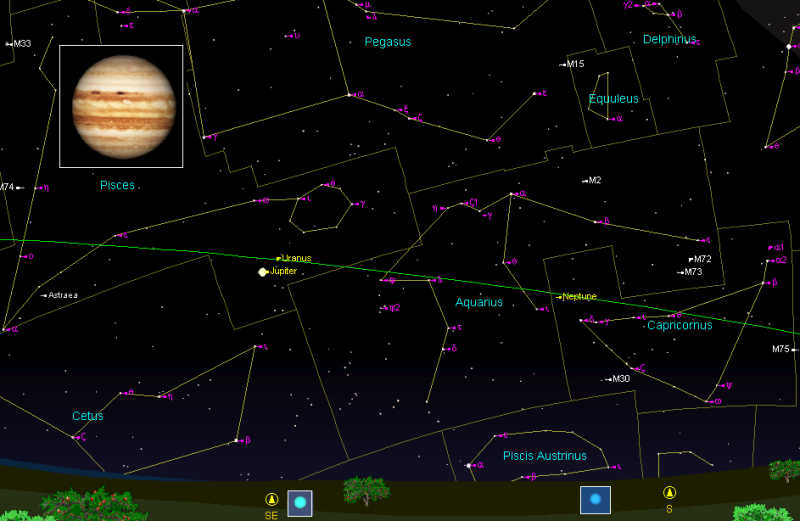Select the M33 deep-sky object
Screen dimensions: 800x521
[19, 44]
